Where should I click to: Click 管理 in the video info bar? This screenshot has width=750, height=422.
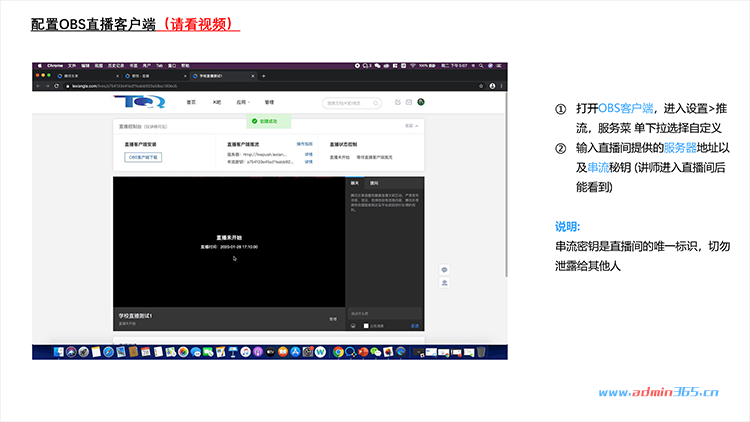click(333, 319)
